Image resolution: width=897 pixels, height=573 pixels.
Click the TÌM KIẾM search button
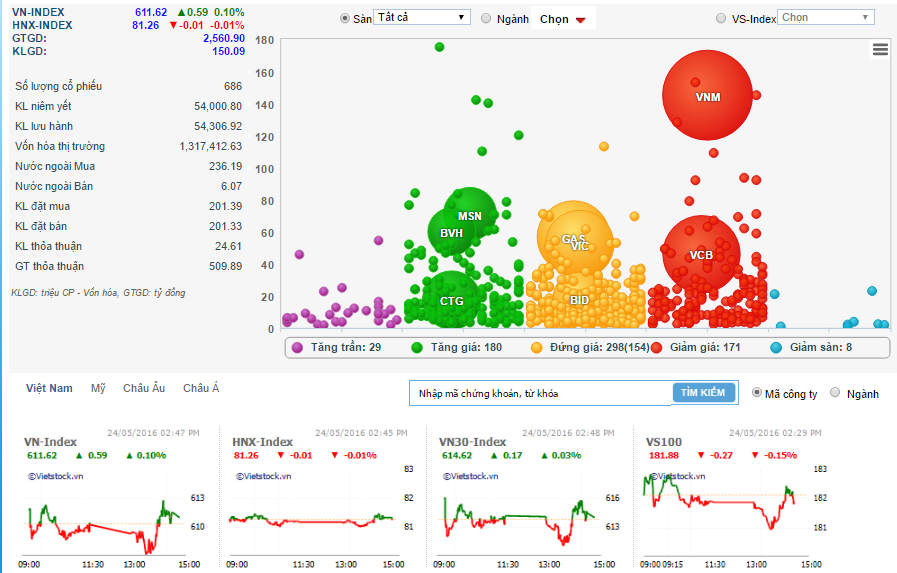point(703,392)
